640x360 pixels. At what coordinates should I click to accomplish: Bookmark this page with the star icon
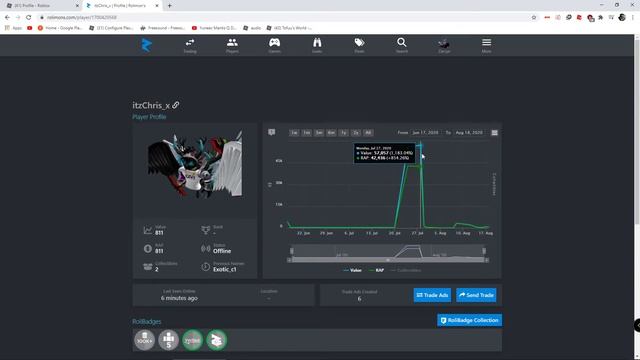(x=534, y=18)
